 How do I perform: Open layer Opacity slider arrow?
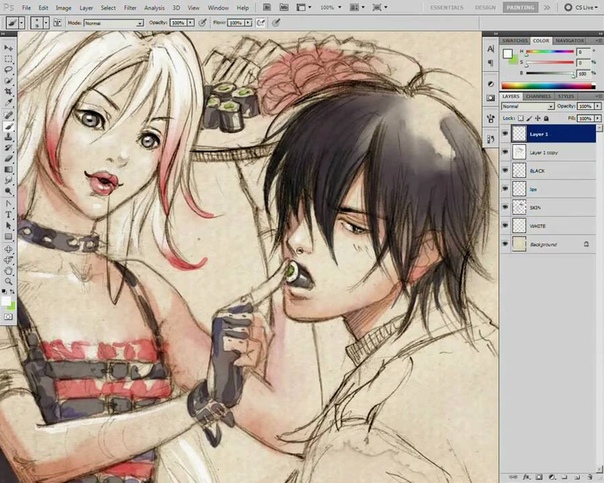tap(598, 106)
